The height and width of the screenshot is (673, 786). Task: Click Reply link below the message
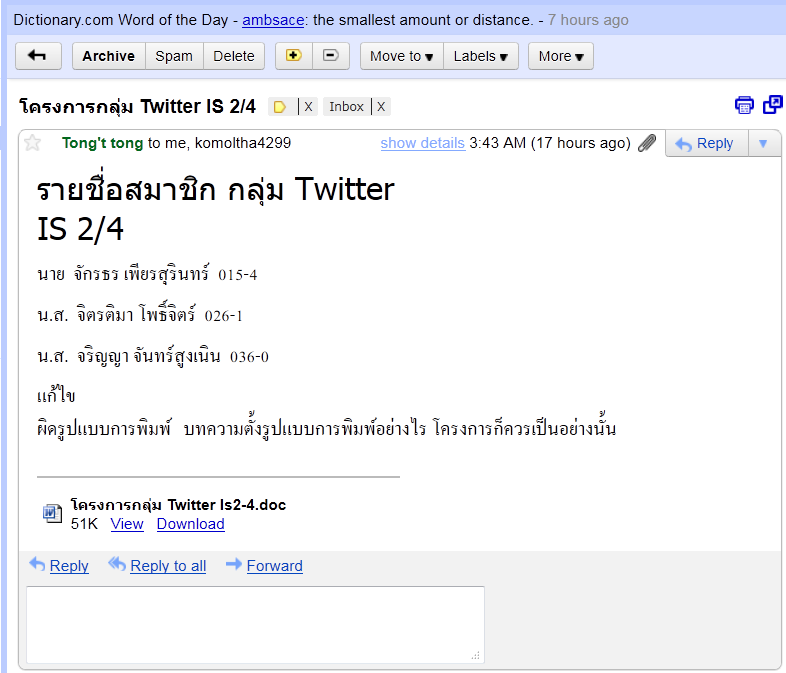click(x=69, y=566)
